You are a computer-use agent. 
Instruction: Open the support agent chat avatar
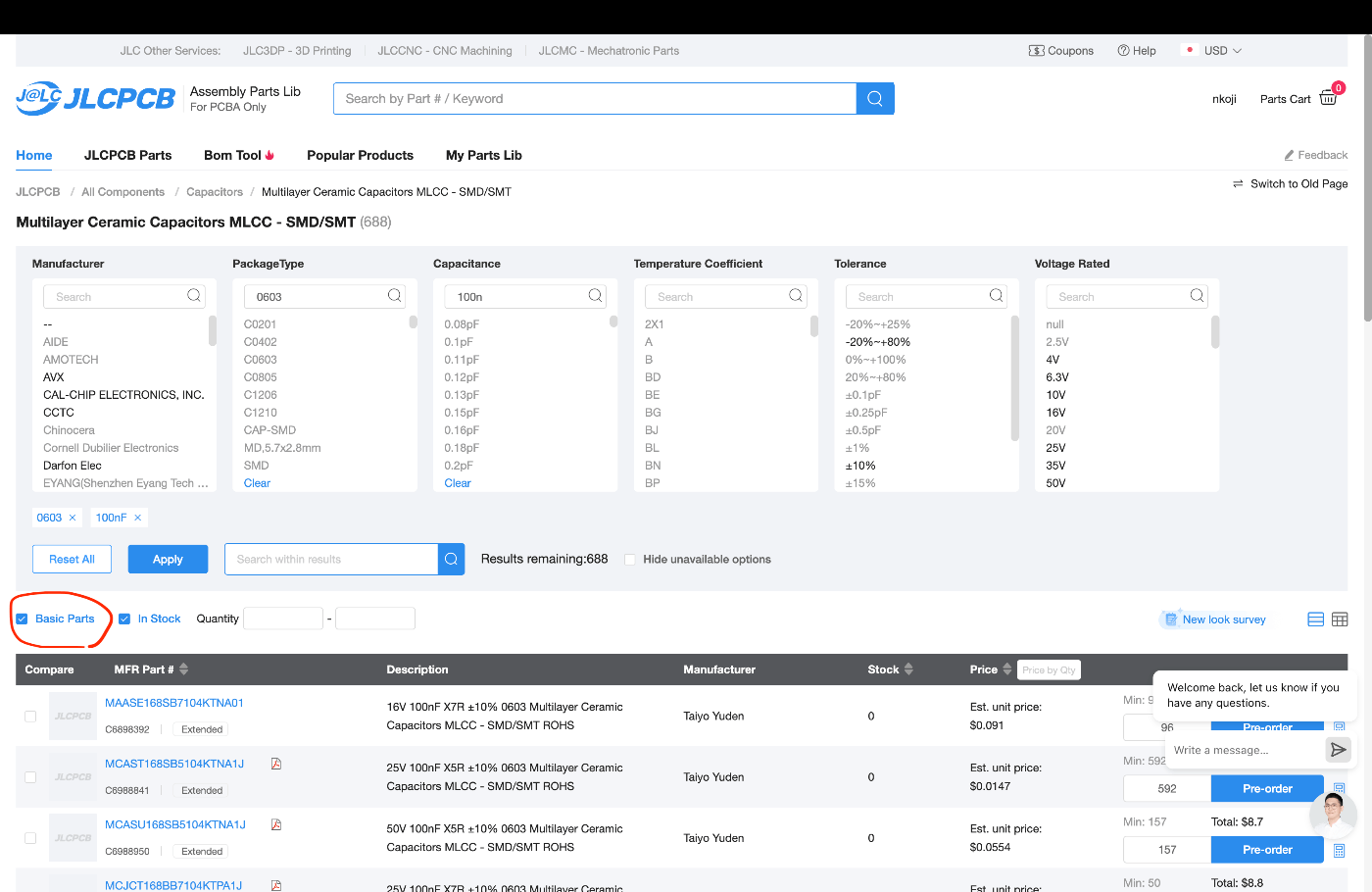(x=1333, y=814)
